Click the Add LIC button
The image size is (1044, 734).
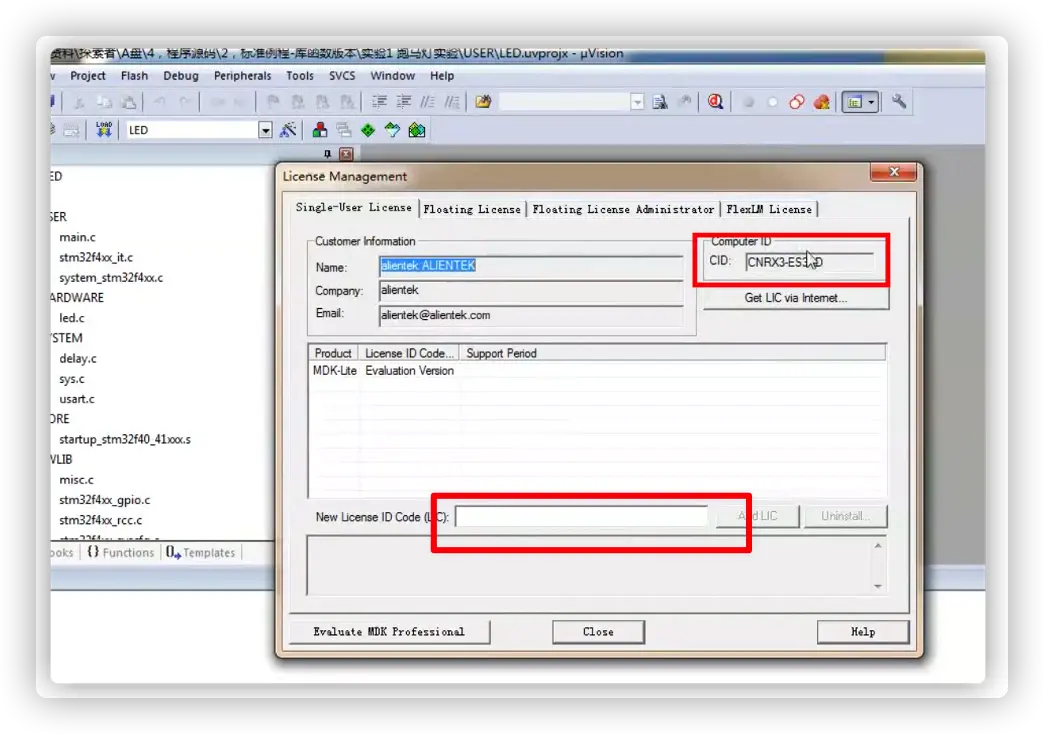758,516
